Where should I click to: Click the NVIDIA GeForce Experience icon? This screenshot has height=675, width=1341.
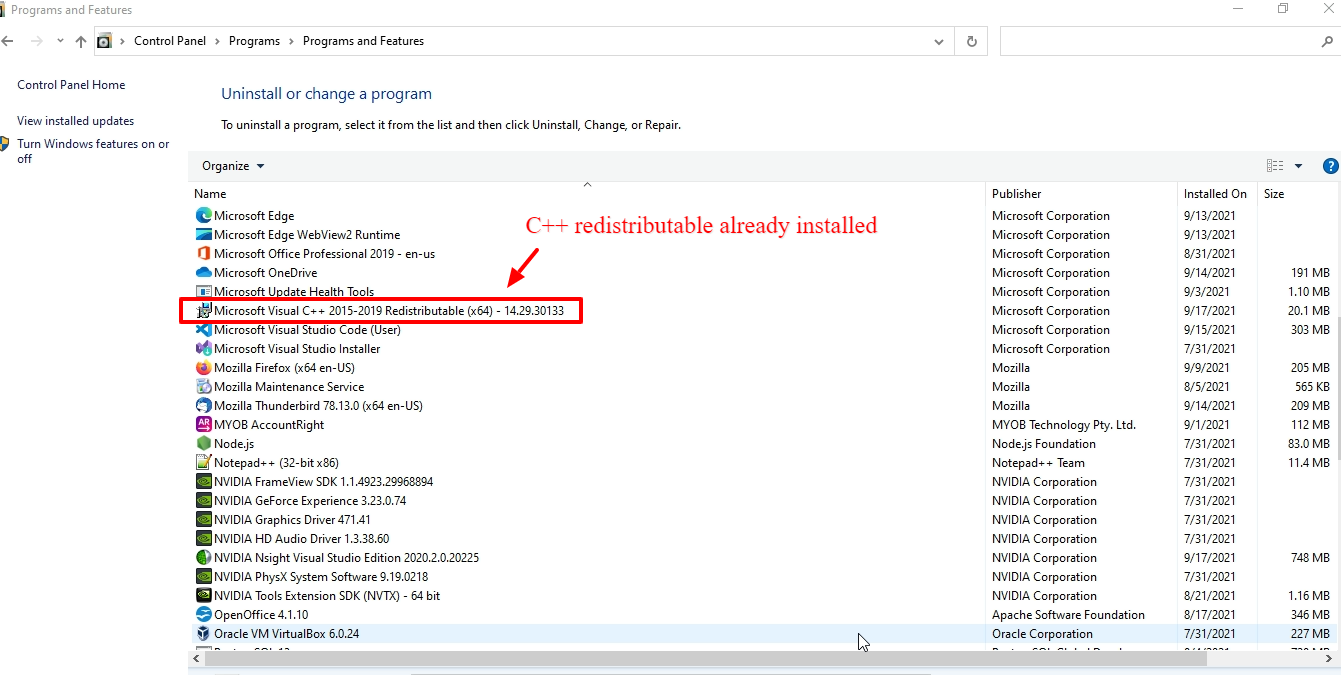(204, 500)
